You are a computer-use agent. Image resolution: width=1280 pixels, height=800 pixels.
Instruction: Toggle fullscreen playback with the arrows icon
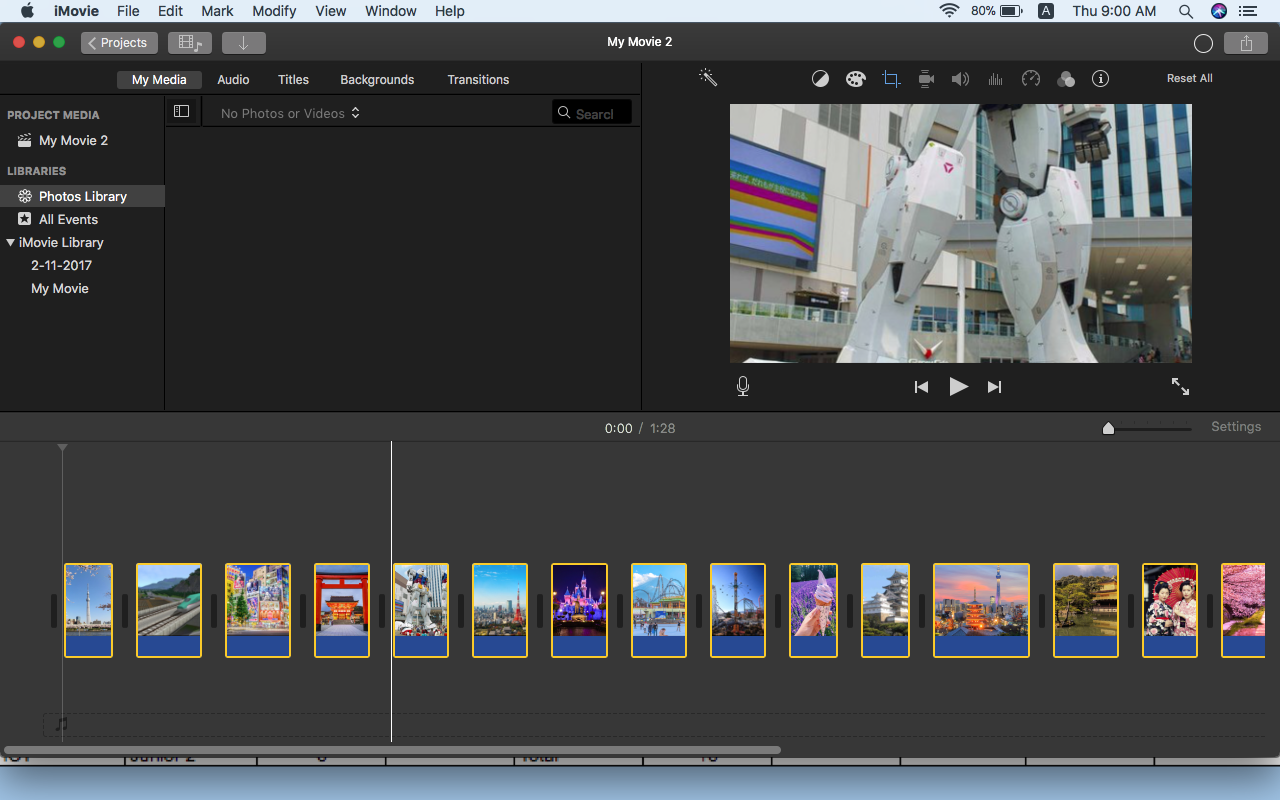tap(1180, 387)
